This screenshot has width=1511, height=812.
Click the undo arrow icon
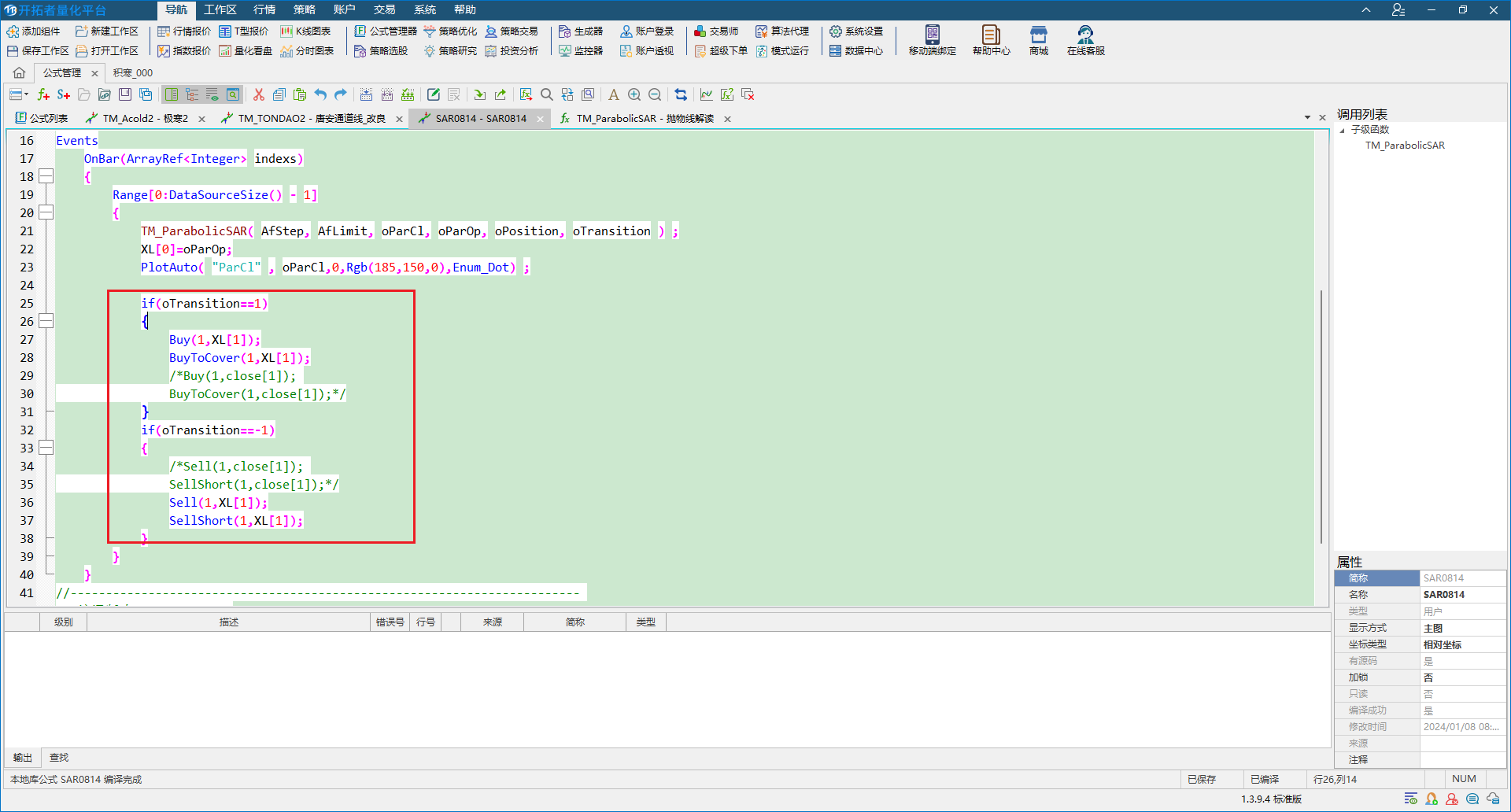pos(320,95)
